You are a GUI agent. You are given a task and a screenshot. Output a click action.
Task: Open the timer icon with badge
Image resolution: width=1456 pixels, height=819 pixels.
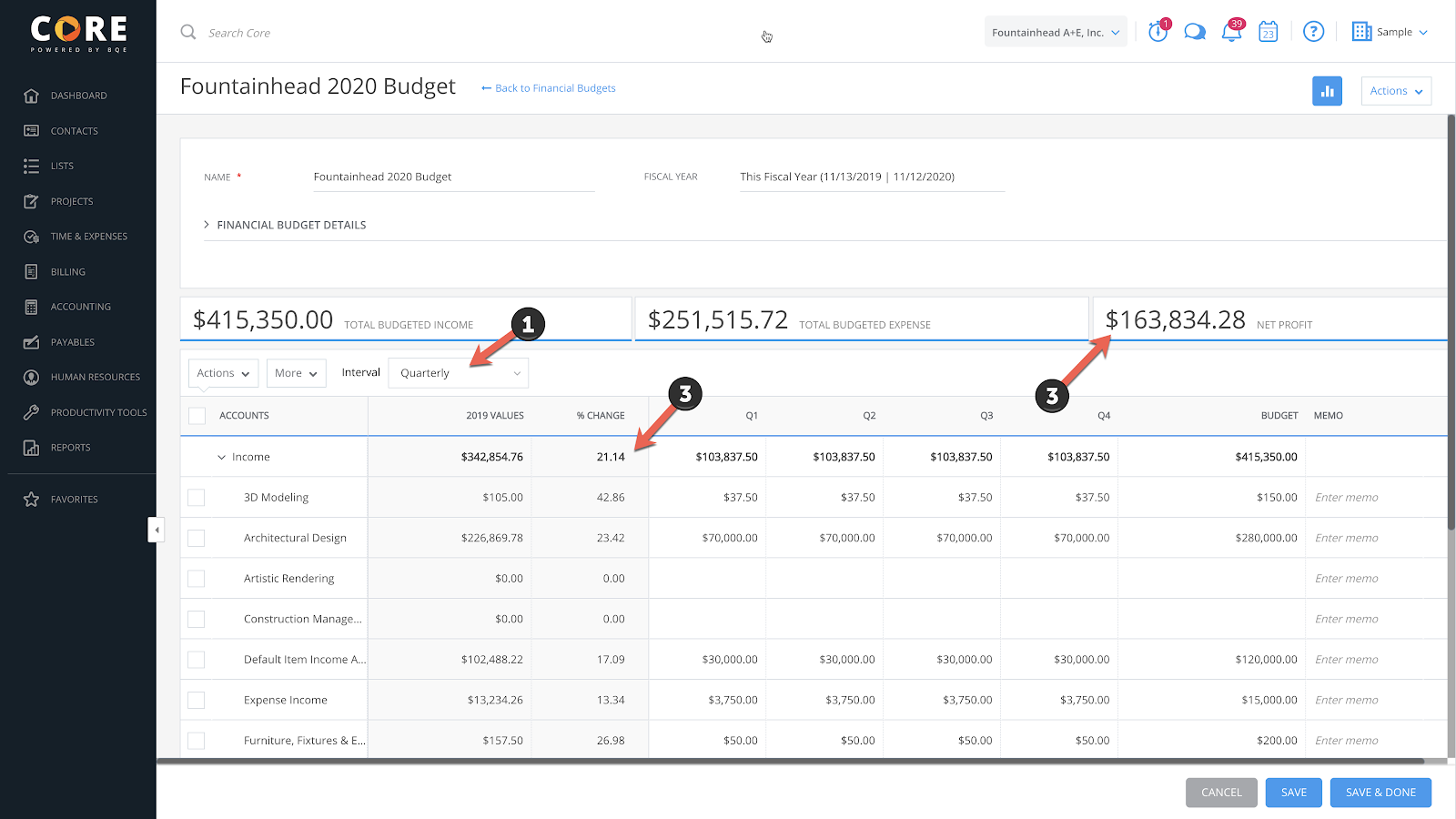(x=1158, y=31)
